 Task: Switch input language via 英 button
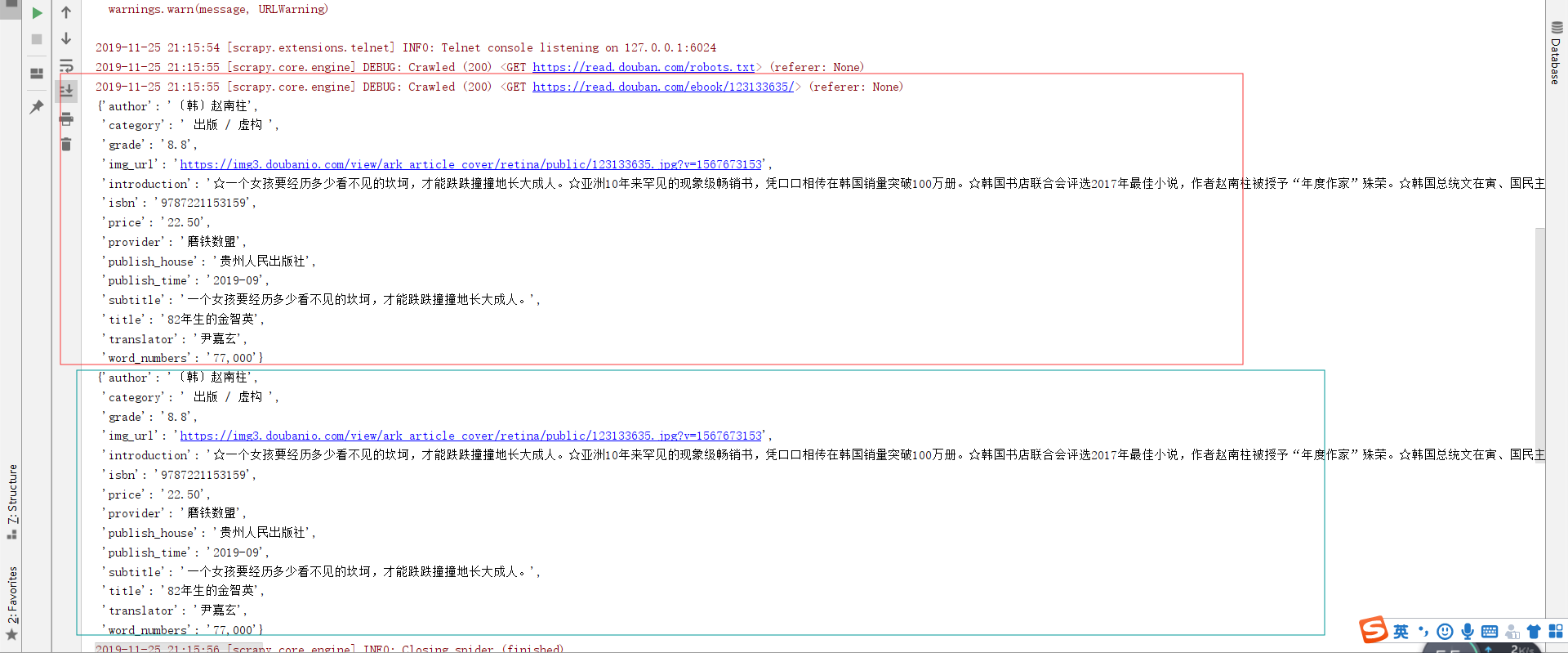click(x=1401, y=631)
